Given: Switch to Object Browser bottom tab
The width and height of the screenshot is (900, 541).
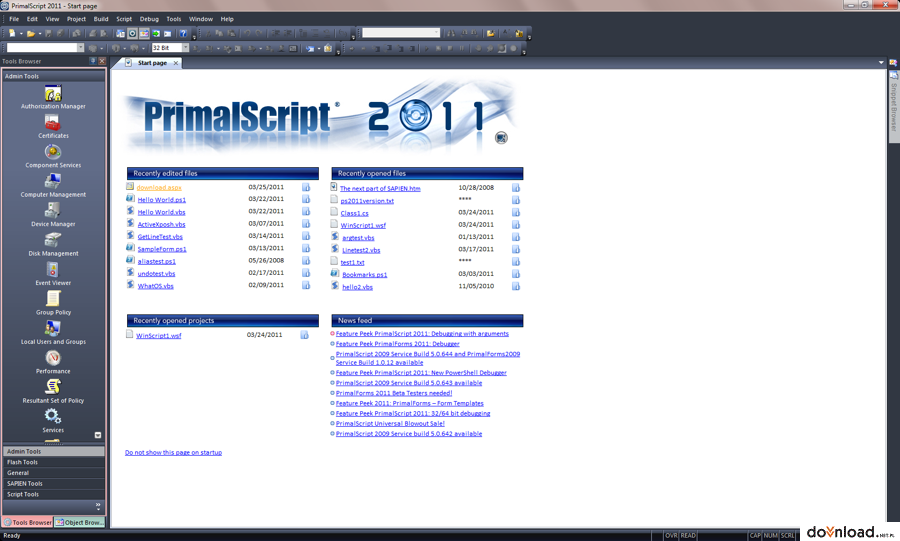Looking at the screenshot, I should 80,523.
